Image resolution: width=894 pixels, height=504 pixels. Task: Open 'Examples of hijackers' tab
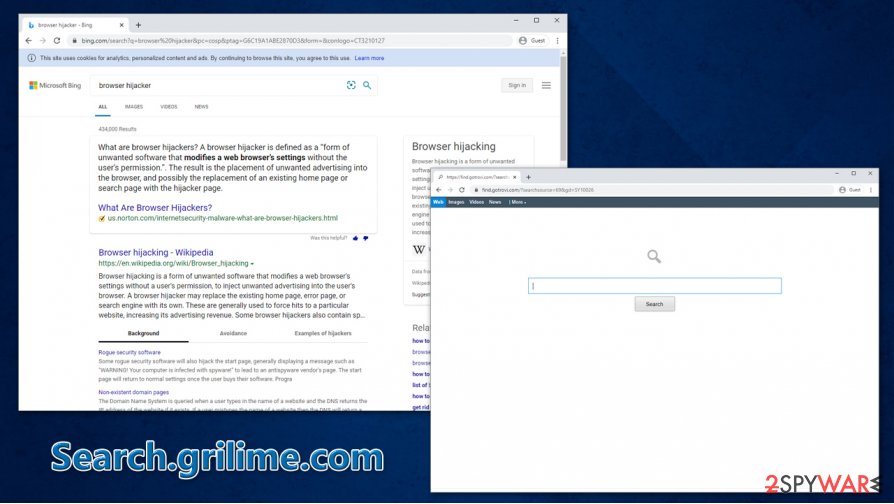pyautogui.click(x=323, y=334)
